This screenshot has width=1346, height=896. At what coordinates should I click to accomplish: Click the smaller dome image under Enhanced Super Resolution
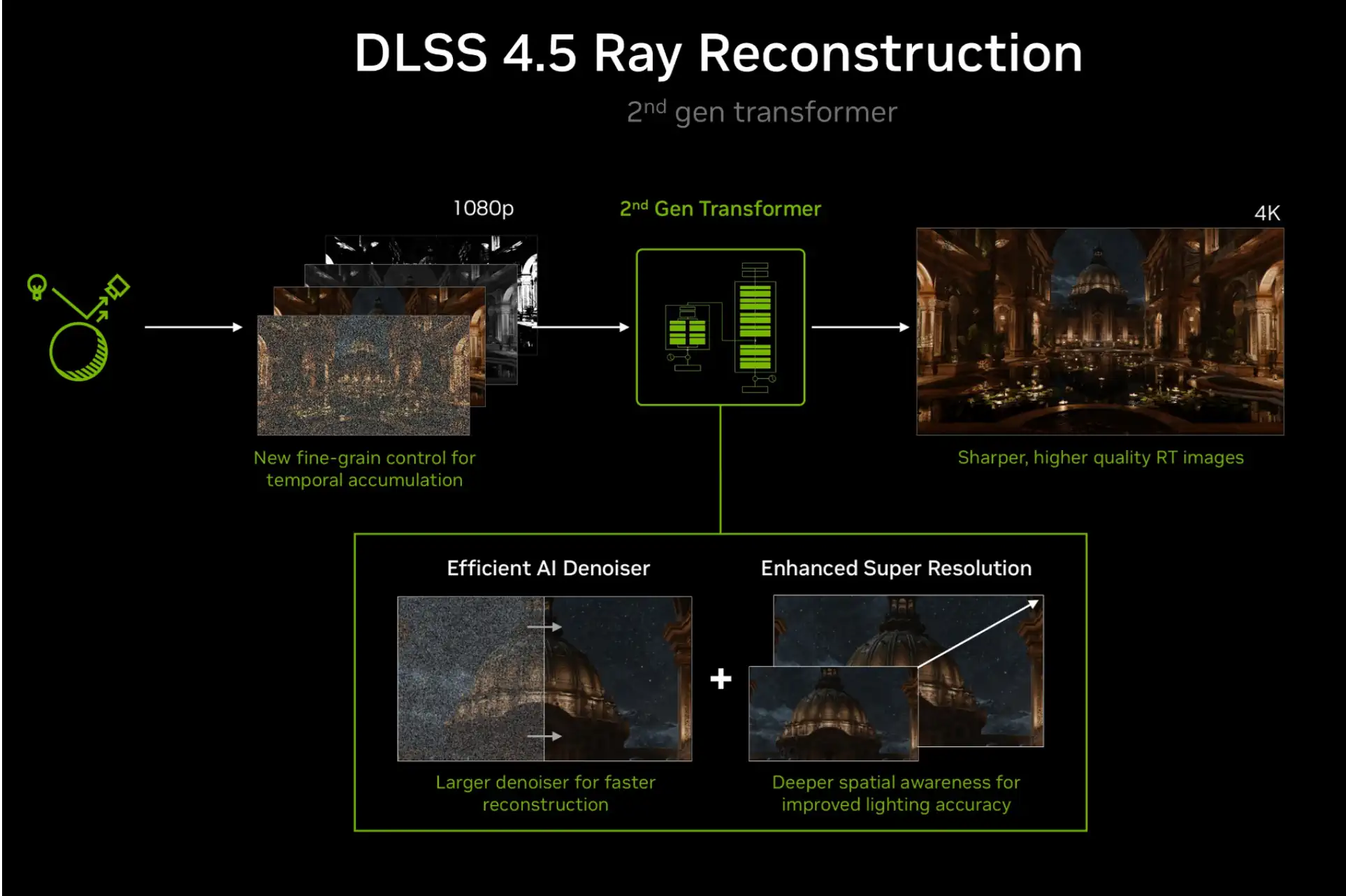(x=833, y=714)
